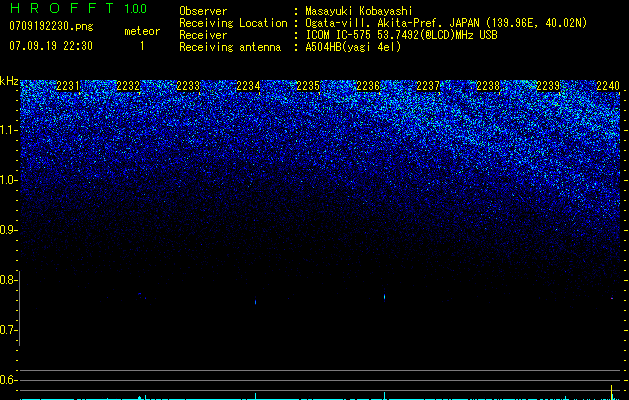Click the 2233 time marker

tap(188, 86)
